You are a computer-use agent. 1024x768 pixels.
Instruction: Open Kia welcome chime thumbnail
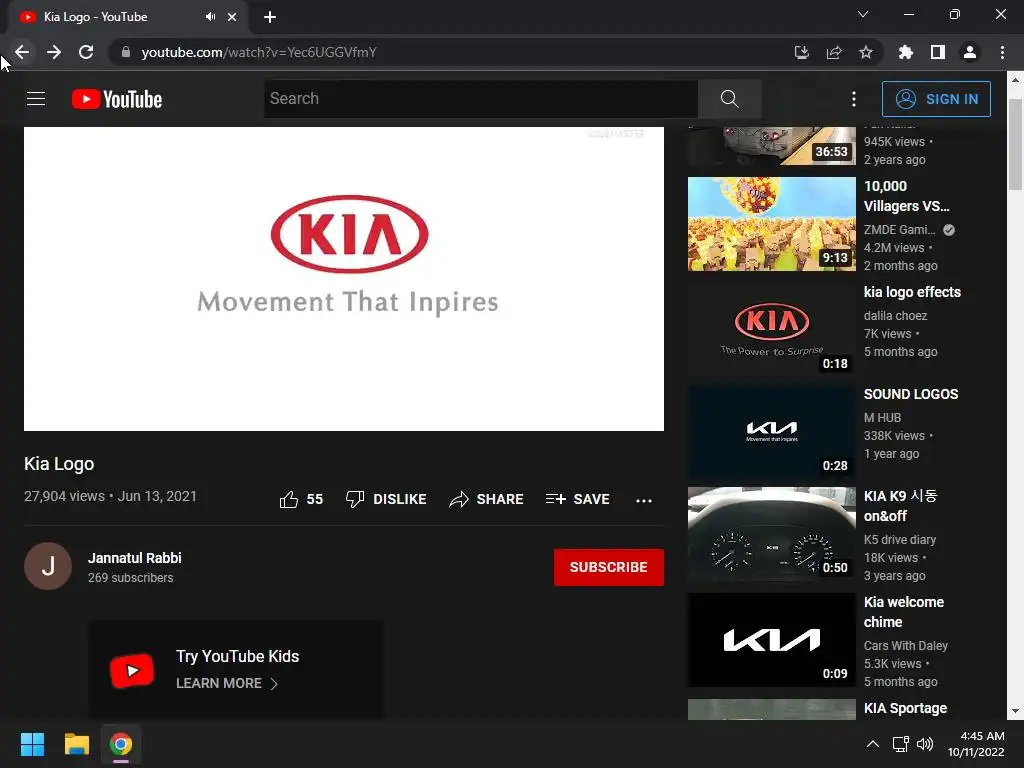click(x=771, y=640)
